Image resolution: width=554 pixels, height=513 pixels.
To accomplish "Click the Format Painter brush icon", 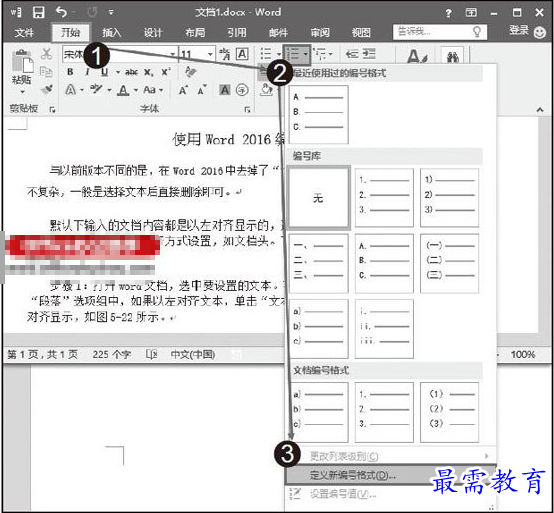I will point(46,89).
